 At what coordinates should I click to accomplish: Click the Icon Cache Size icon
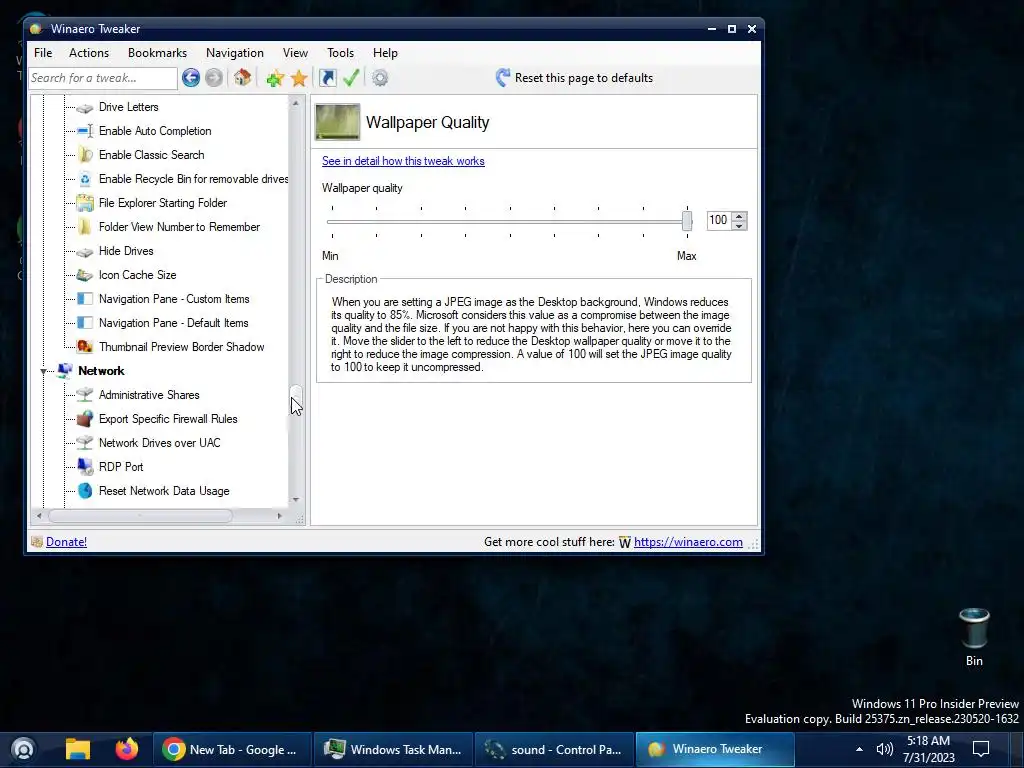tap(85, 275)
